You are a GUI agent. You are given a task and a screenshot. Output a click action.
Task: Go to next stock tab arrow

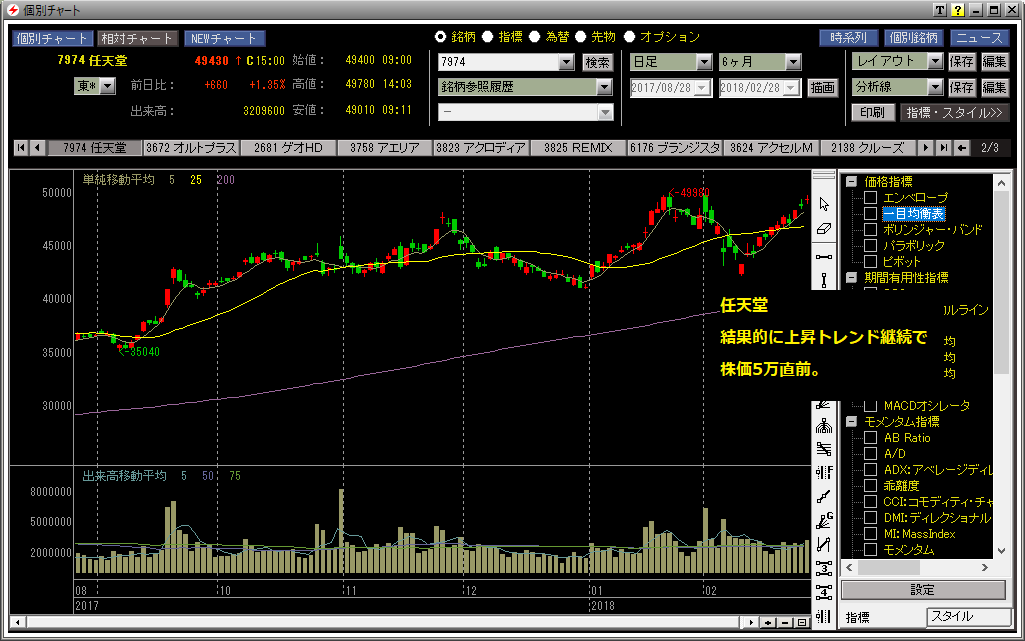[925, 148]
